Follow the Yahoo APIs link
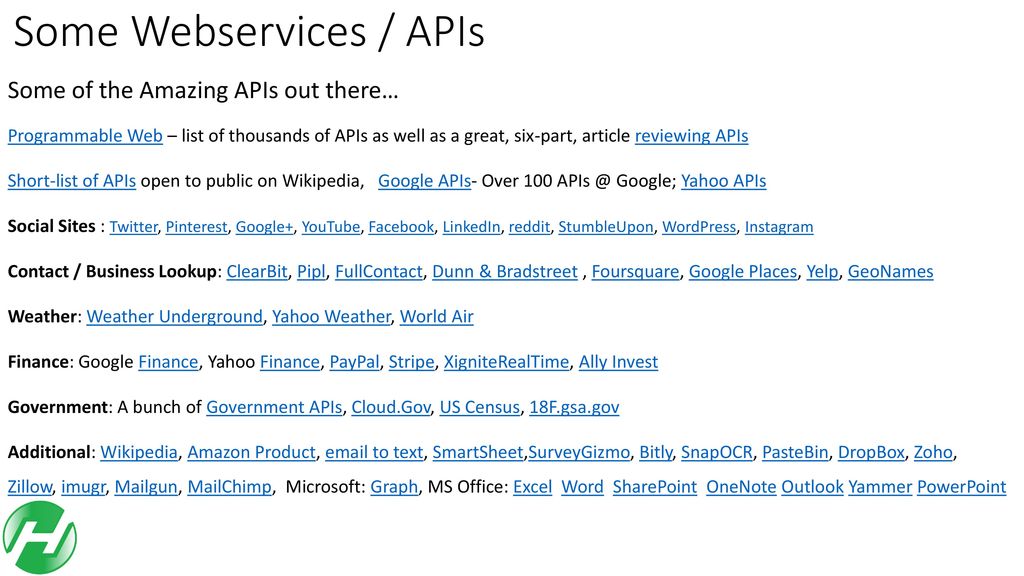This screenshot has height=576, width=1024. pos(724,181)
